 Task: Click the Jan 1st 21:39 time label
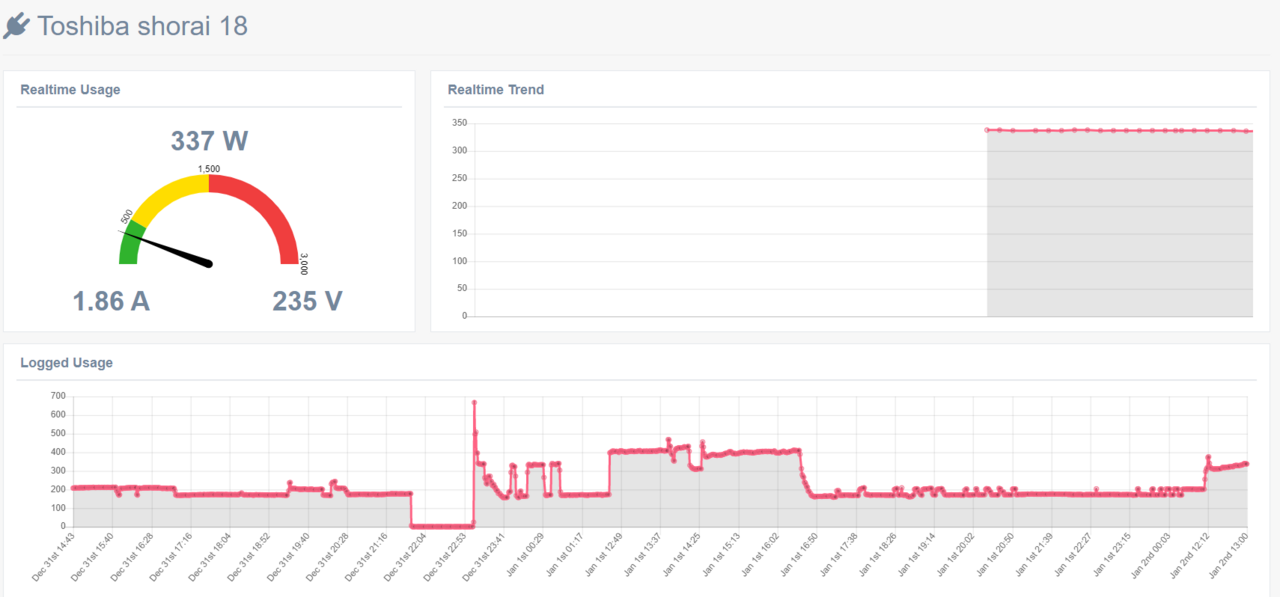[1035, 555]
